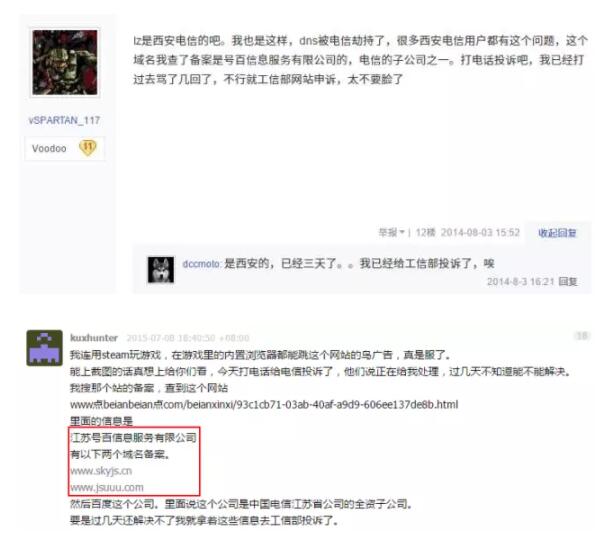Viewport: 615px width, 546px height.
Task: Click the 2014-08-03 15:52 post timestamp
Action: click(480, 233)
